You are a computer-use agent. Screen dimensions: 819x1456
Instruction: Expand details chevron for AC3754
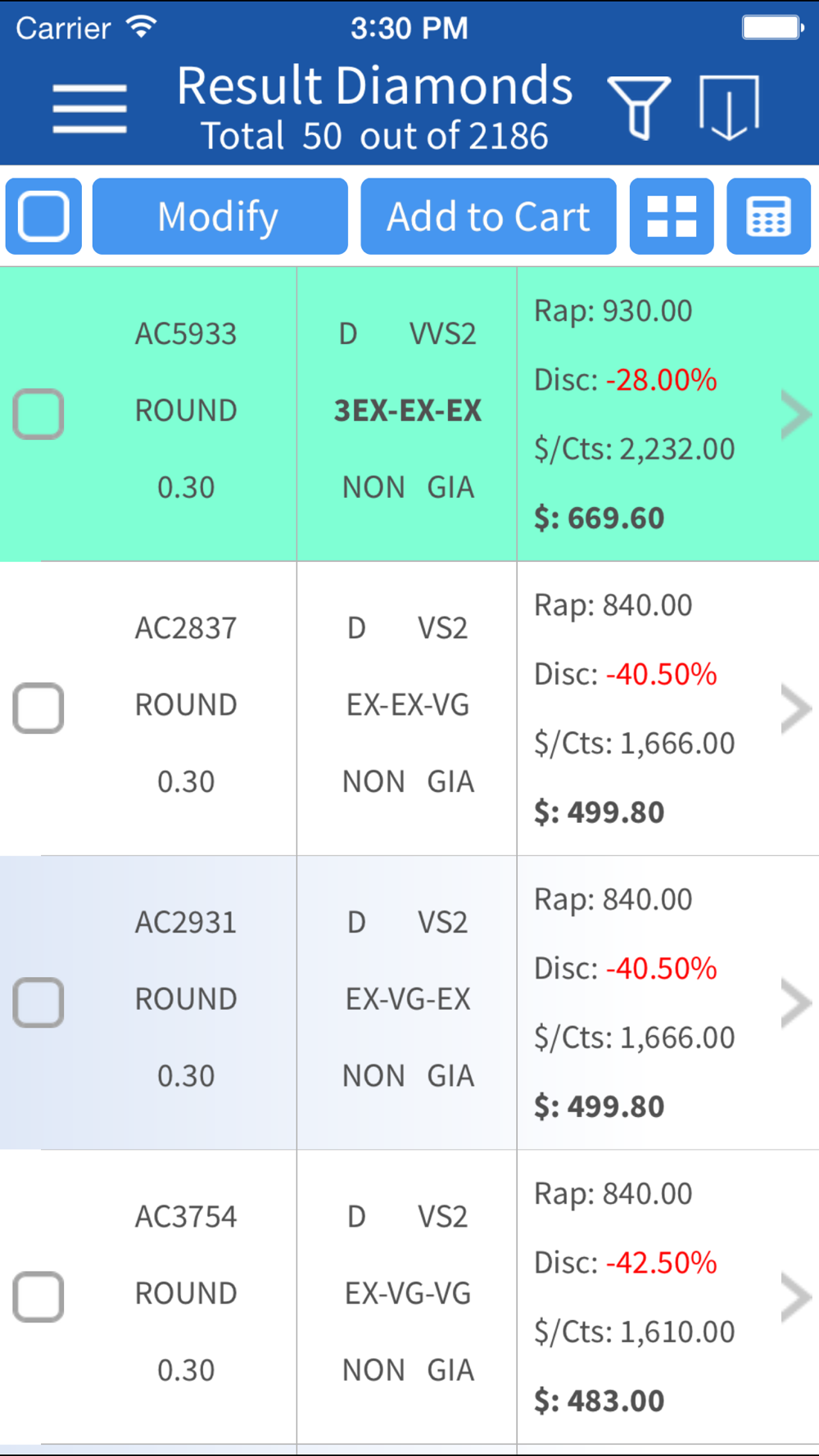(x=795, y=1297)
